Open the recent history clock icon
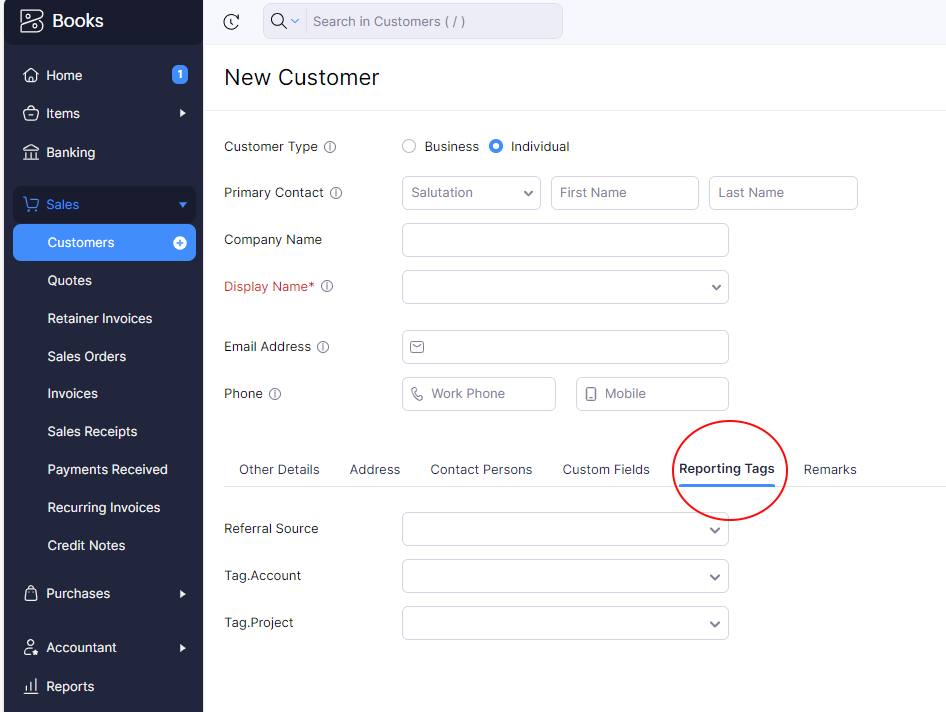The image size is (946, 712). tap(232, 22)
